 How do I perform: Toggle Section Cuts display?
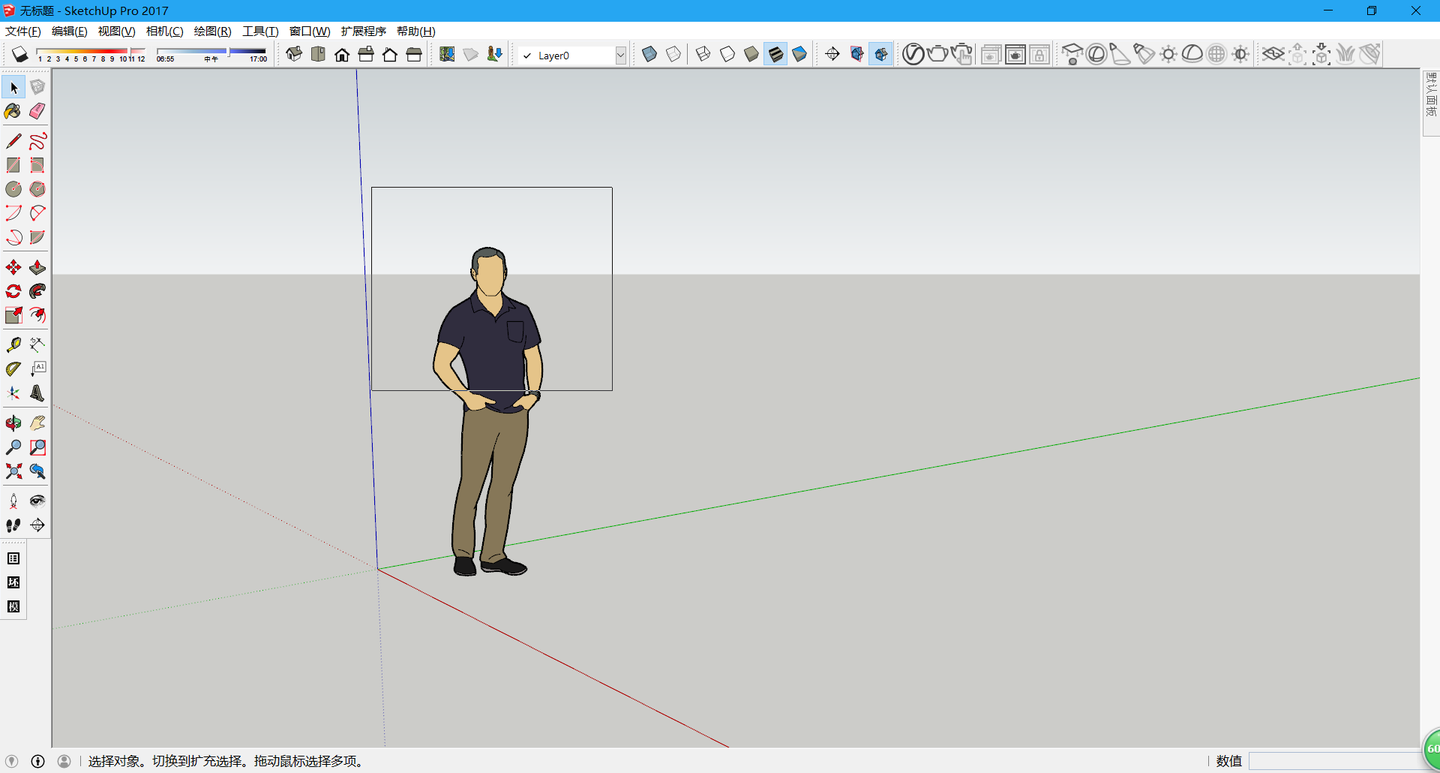880,54
